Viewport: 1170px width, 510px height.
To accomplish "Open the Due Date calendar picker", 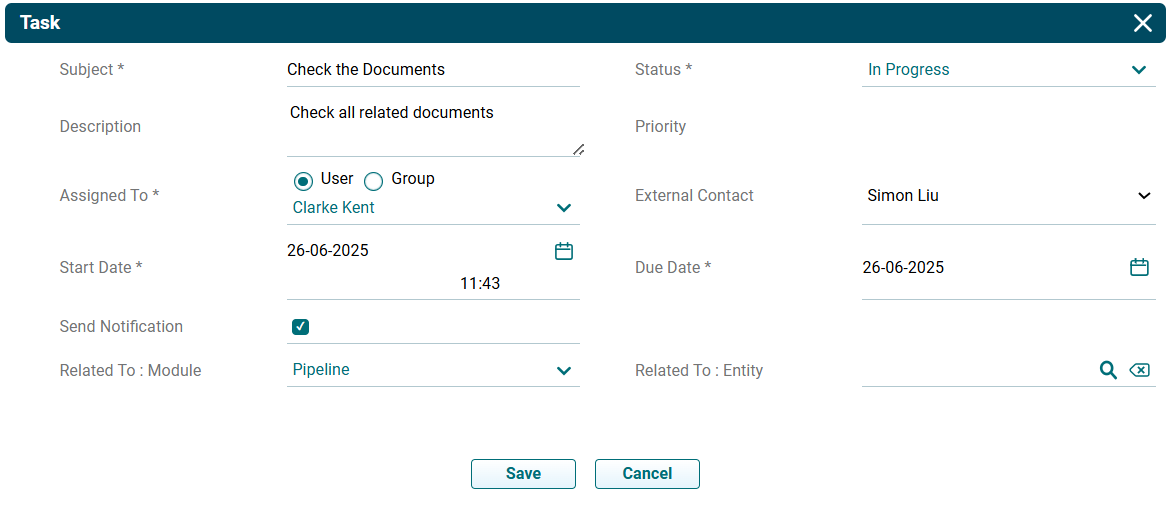I will pos(1139,267).
